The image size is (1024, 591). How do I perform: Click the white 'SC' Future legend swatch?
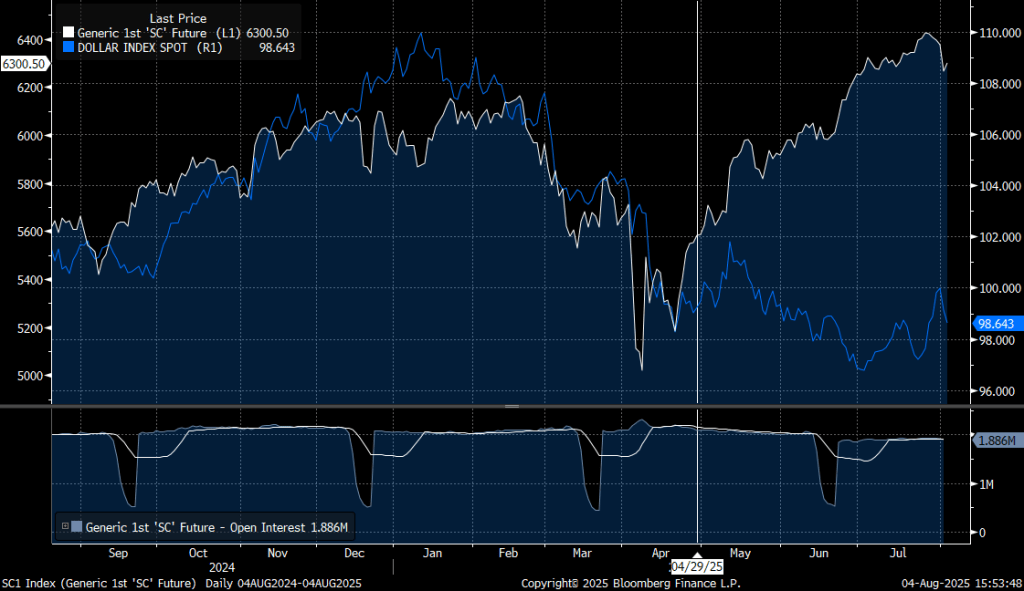(69, 34)
